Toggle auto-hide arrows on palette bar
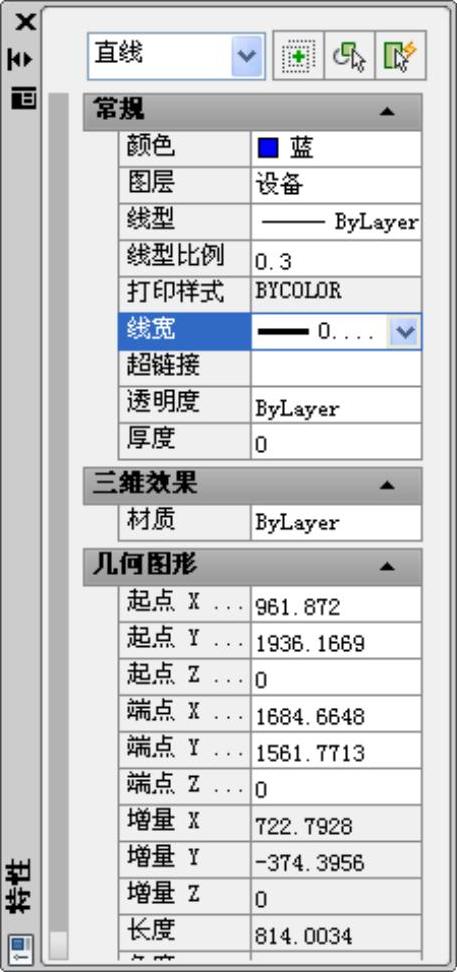Viewport: 457px width, 972px height. (x=23, y=60)
